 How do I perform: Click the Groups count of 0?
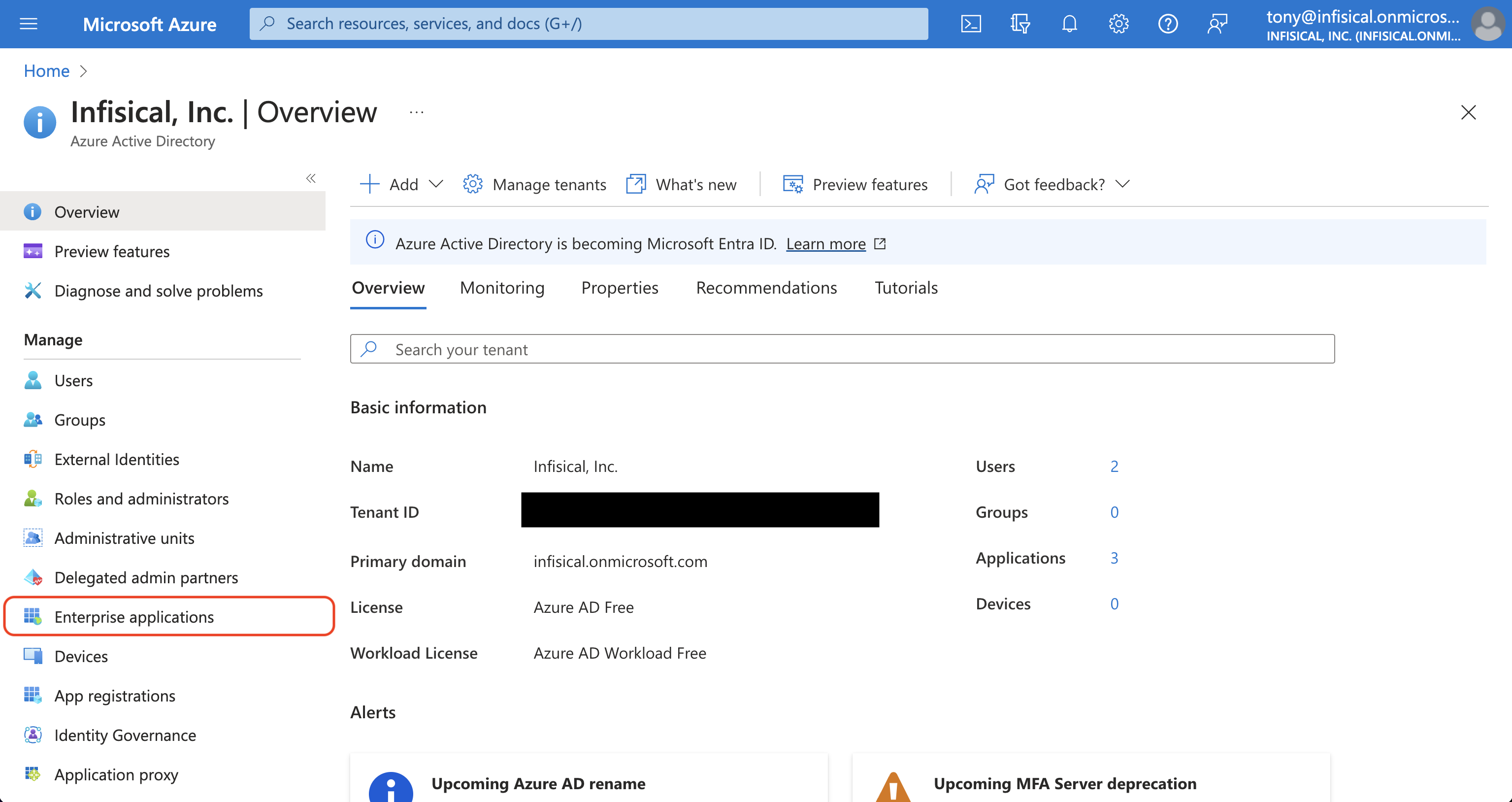1114,512
